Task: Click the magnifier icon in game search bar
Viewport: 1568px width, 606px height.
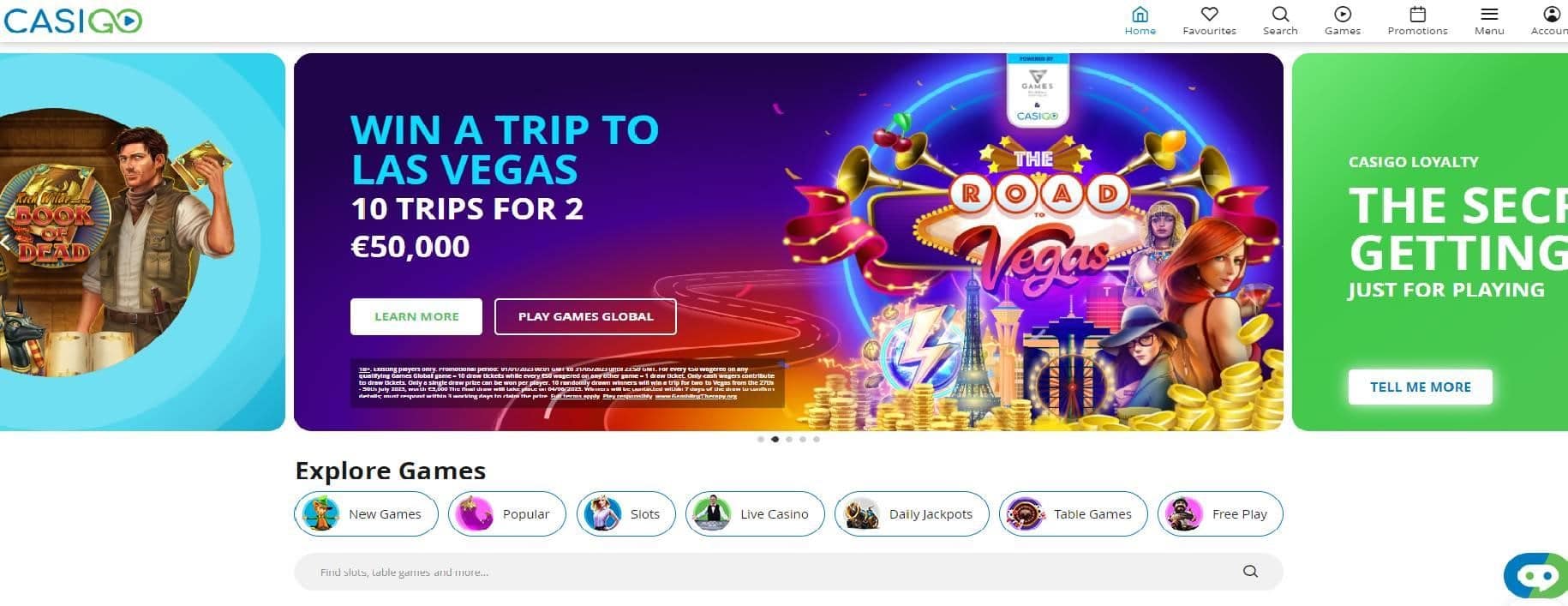Action: (x=1250, y=572)
